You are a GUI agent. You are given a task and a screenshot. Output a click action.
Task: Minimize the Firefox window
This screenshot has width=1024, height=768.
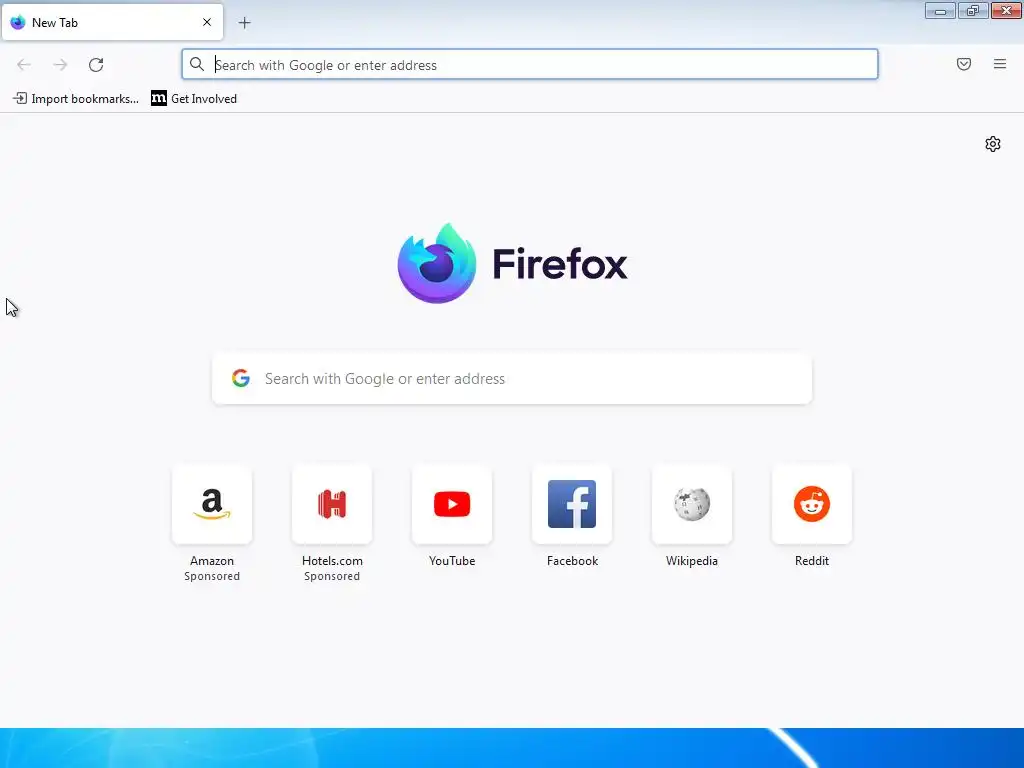pos(940,10)
